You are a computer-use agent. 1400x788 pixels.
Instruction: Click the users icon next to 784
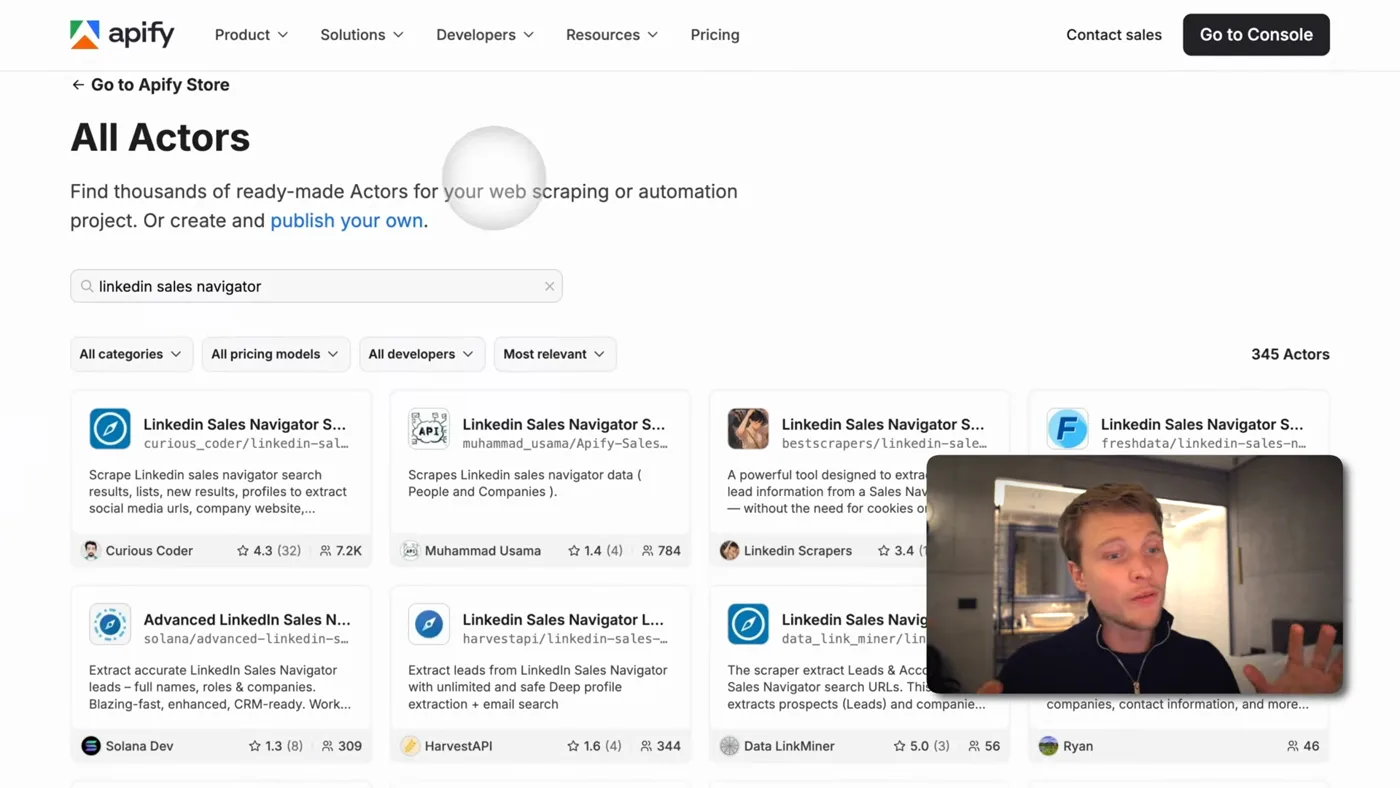click(647, 551)
